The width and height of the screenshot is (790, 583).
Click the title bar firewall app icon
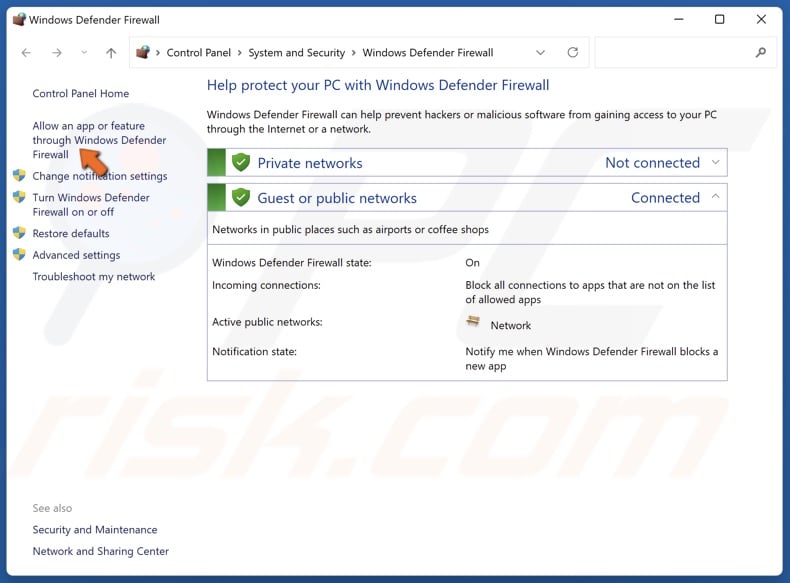(x=19, y=20)
